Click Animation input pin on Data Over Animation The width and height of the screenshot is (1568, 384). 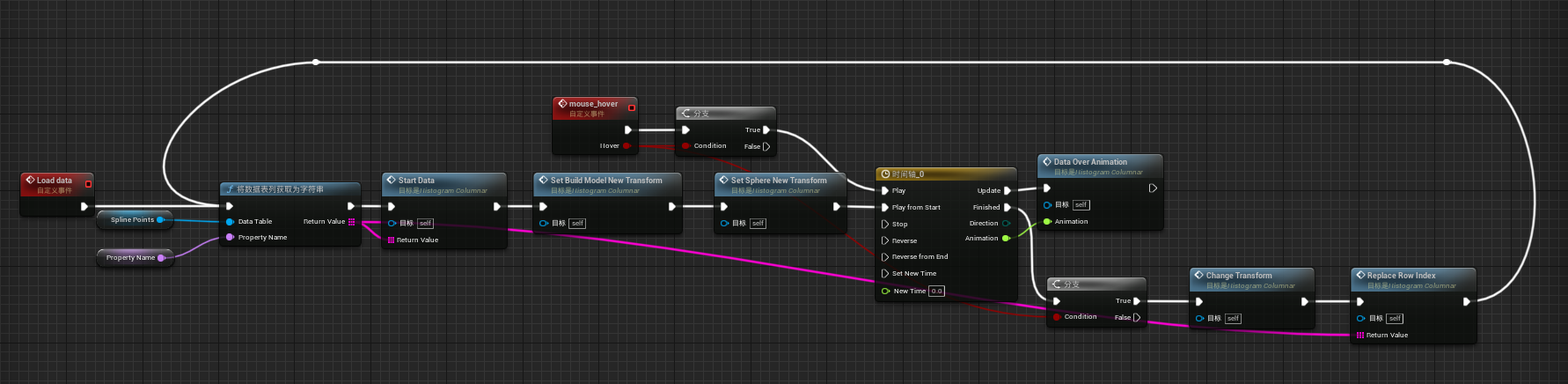(1047, 221)
